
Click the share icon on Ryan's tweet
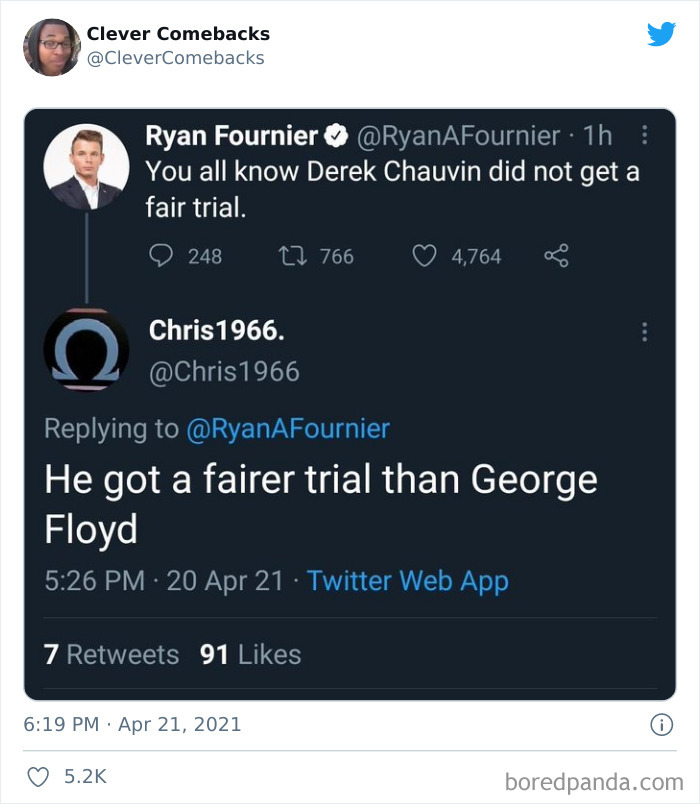pyautogui.click(x=556, y=257)
